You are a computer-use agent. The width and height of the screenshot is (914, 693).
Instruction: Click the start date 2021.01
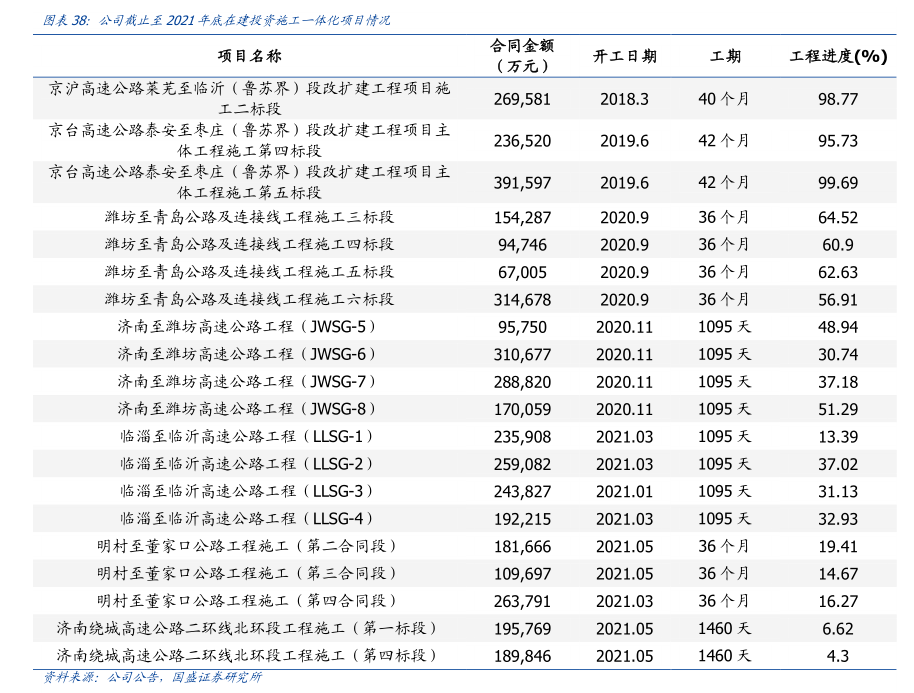624,491
